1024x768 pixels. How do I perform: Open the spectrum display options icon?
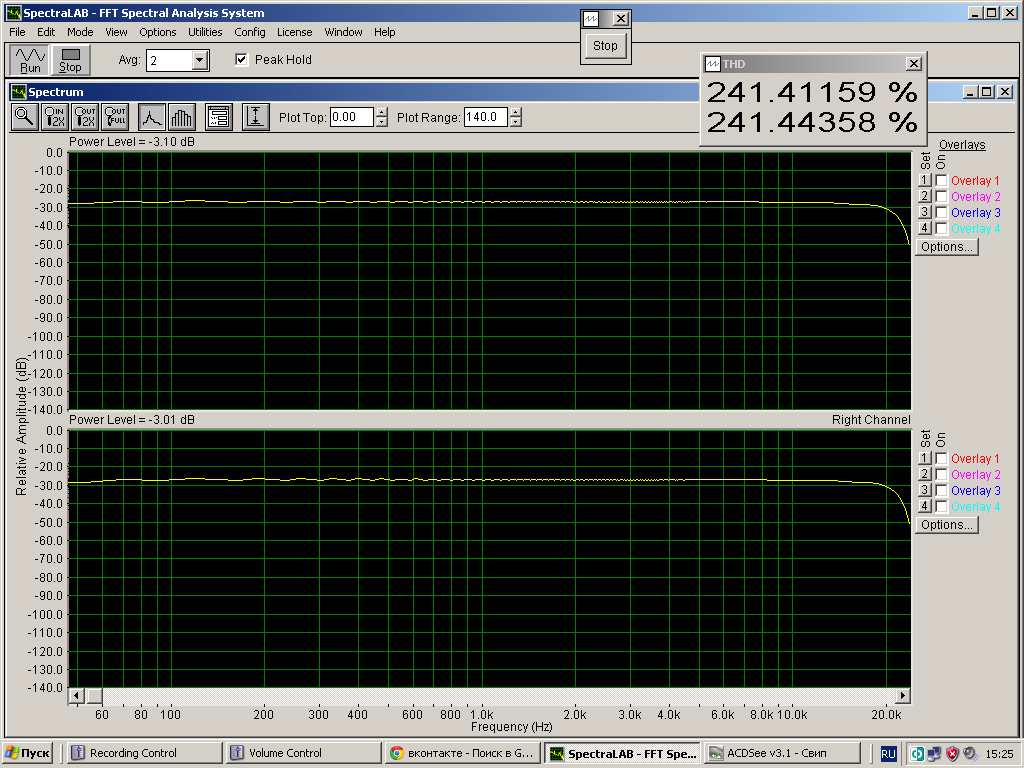[219, 117]
